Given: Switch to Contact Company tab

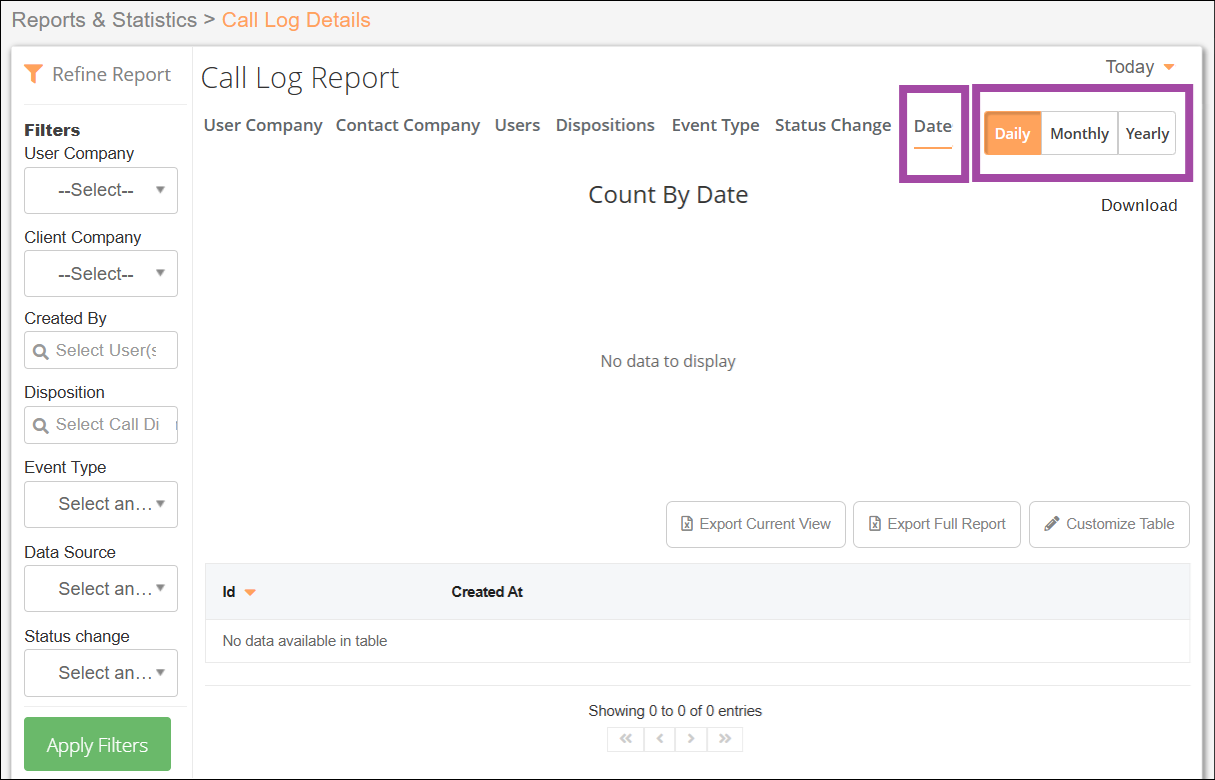Looking at the screenshot, I should (408, 125).
